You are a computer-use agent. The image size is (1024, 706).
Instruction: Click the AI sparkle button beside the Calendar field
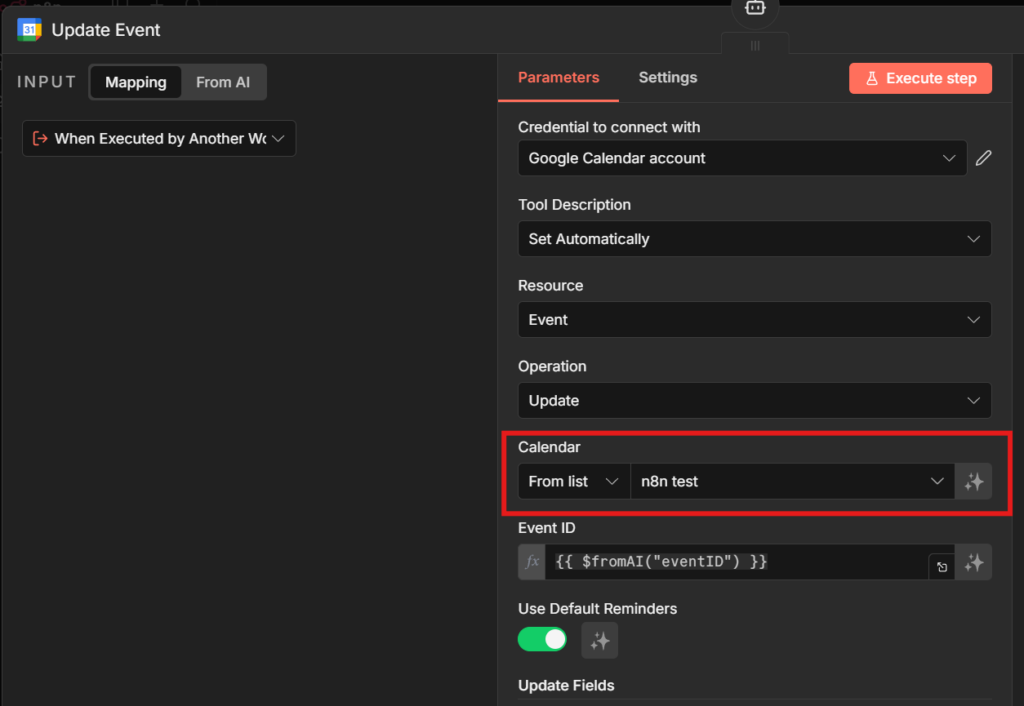[x=973, y=481]
